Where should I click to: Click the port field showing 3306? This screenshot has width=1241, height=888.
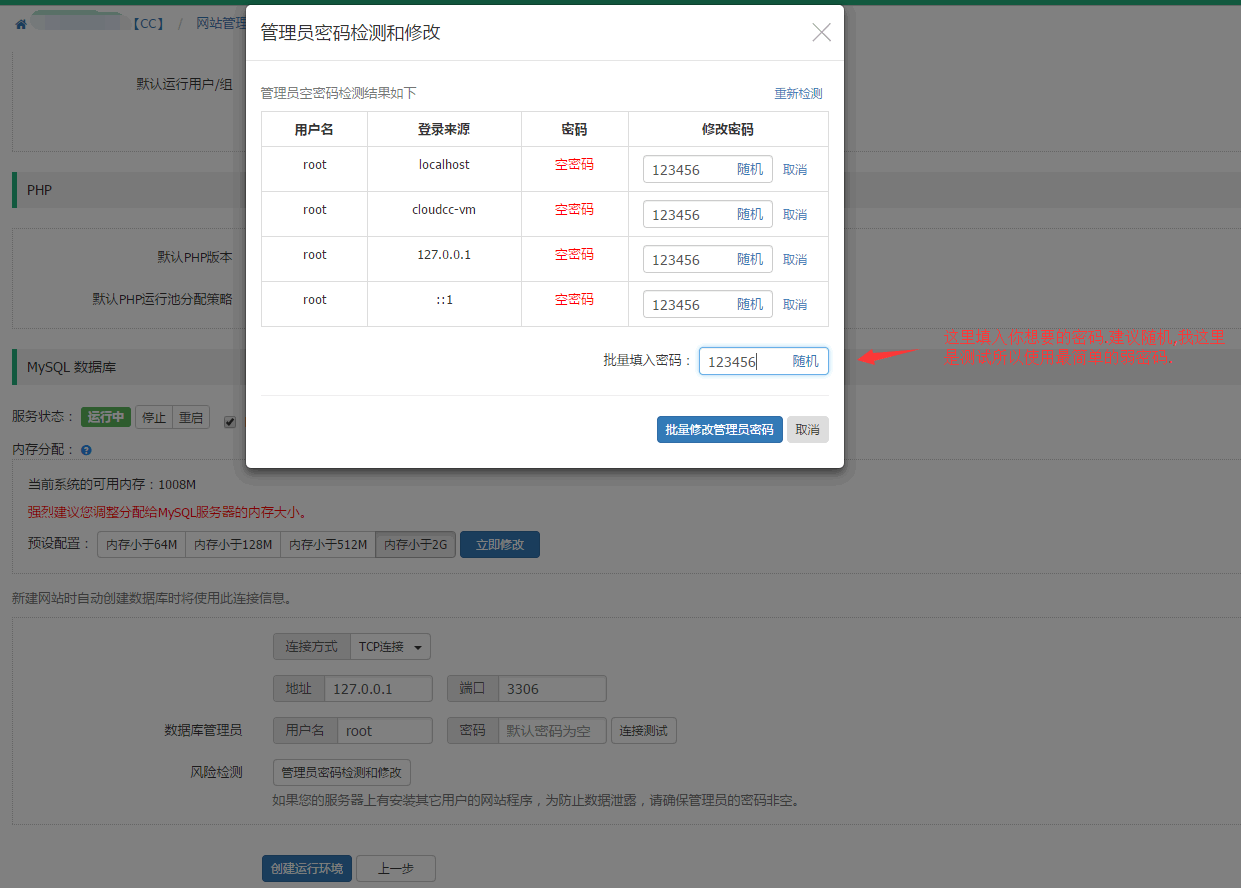(x=552, y=689)
